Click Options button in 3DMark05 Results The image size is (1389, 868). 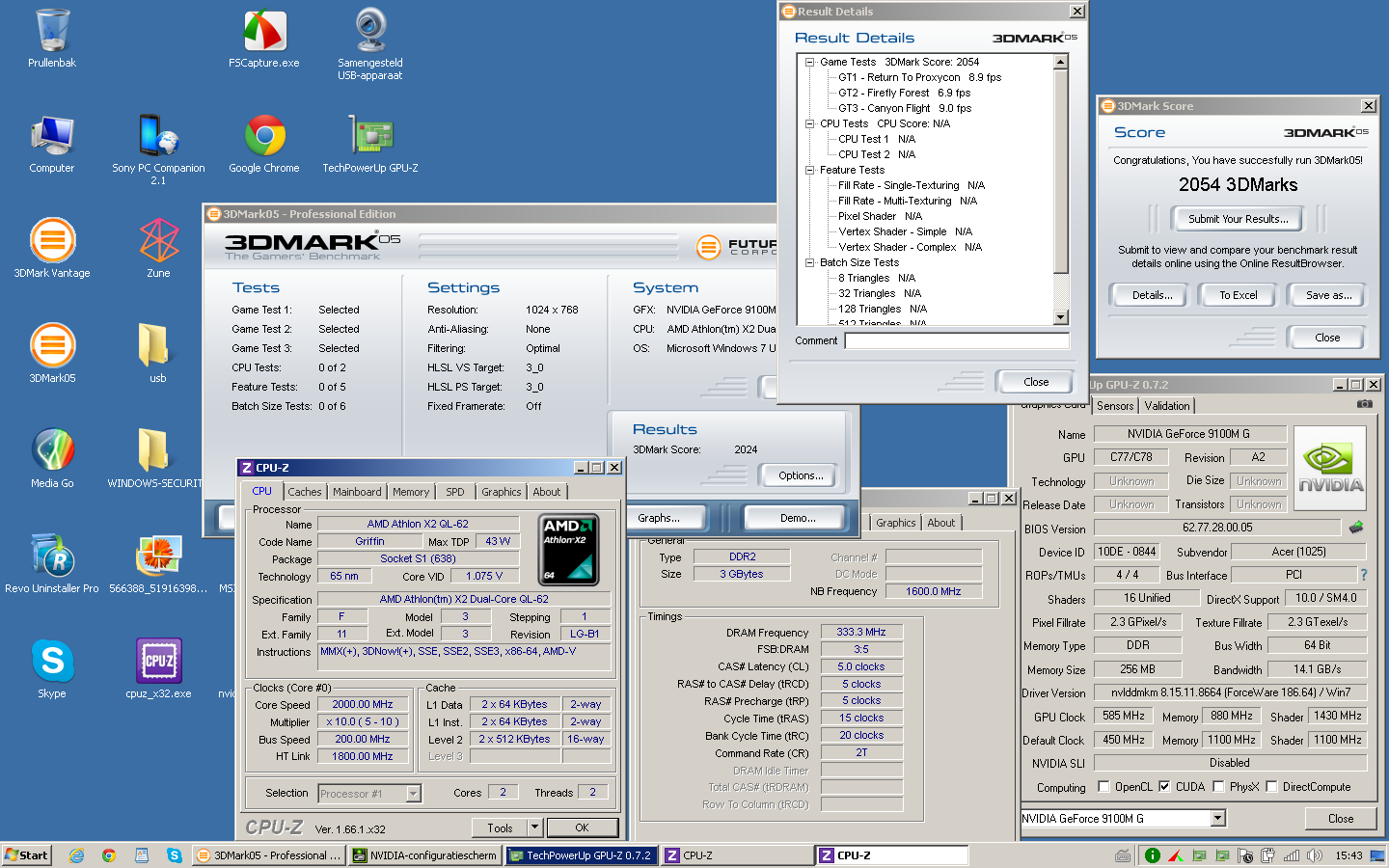click(801, 475)
